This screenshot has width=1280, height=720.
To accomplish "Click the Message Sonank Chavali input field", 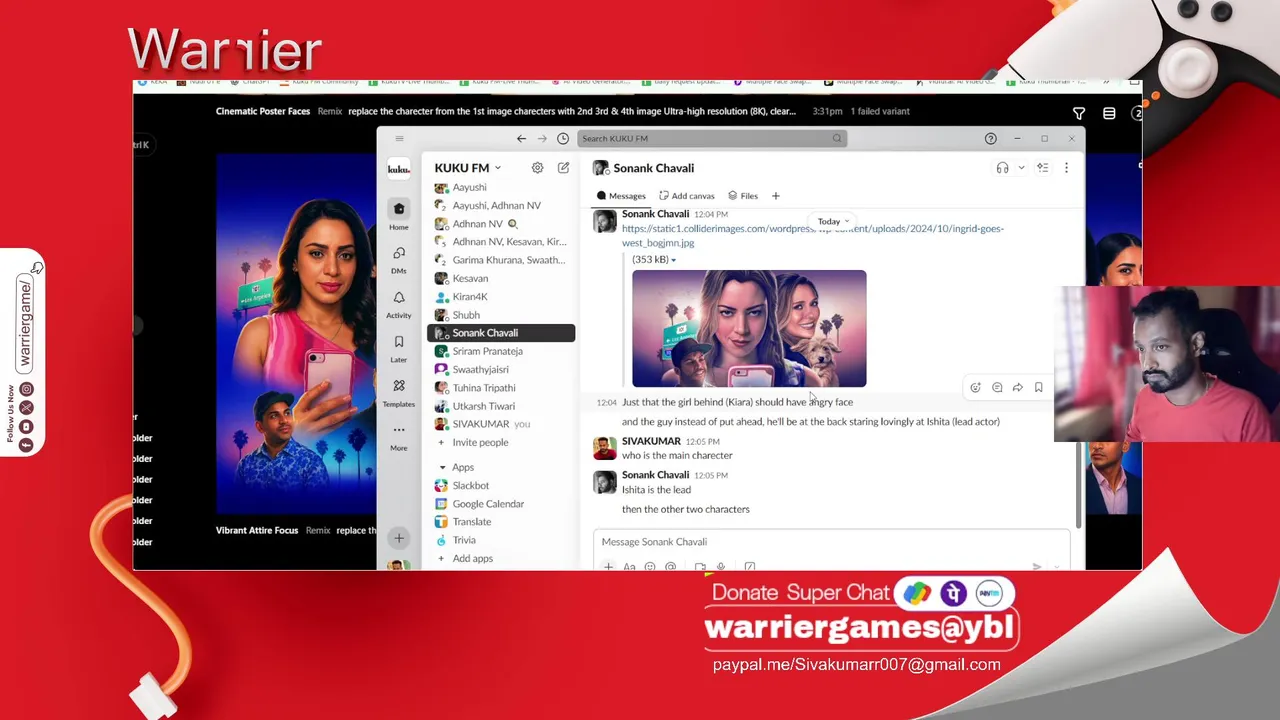I will click(x=831, y=542).
